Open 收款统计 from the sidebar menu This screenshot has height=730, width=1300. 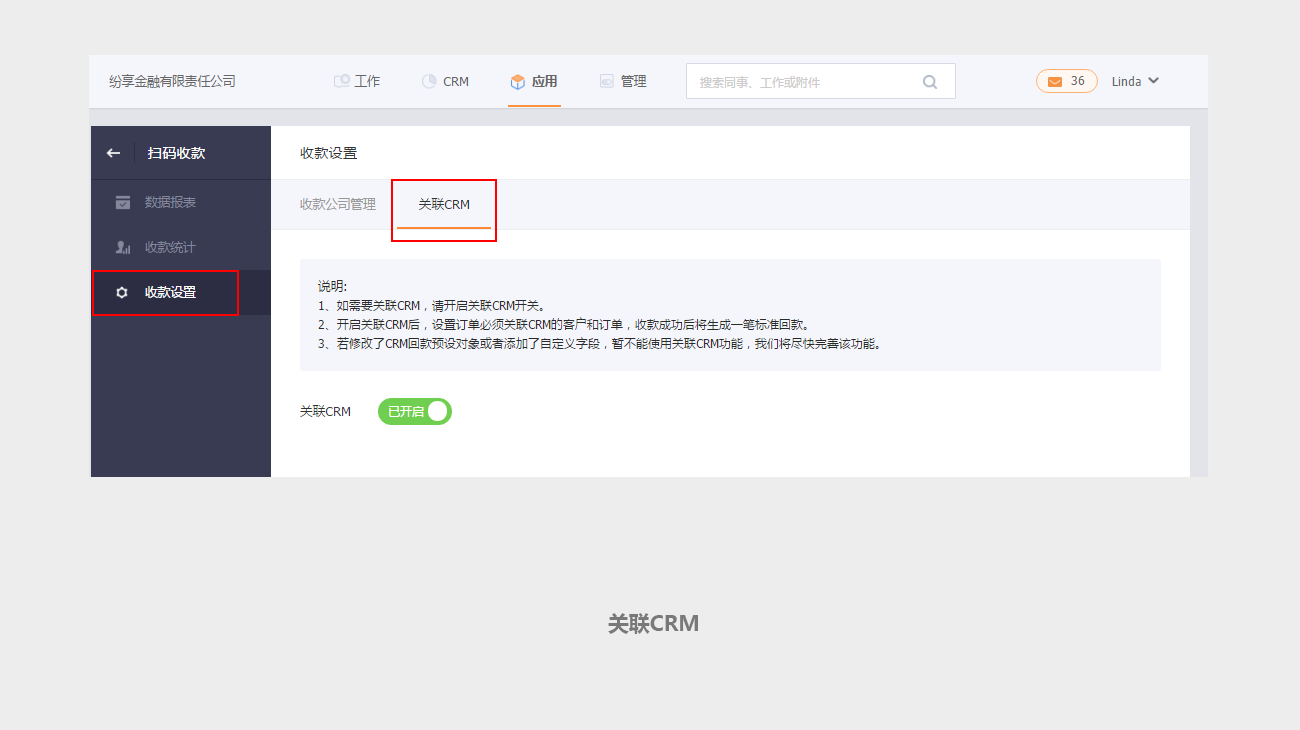tap(170, 248)
